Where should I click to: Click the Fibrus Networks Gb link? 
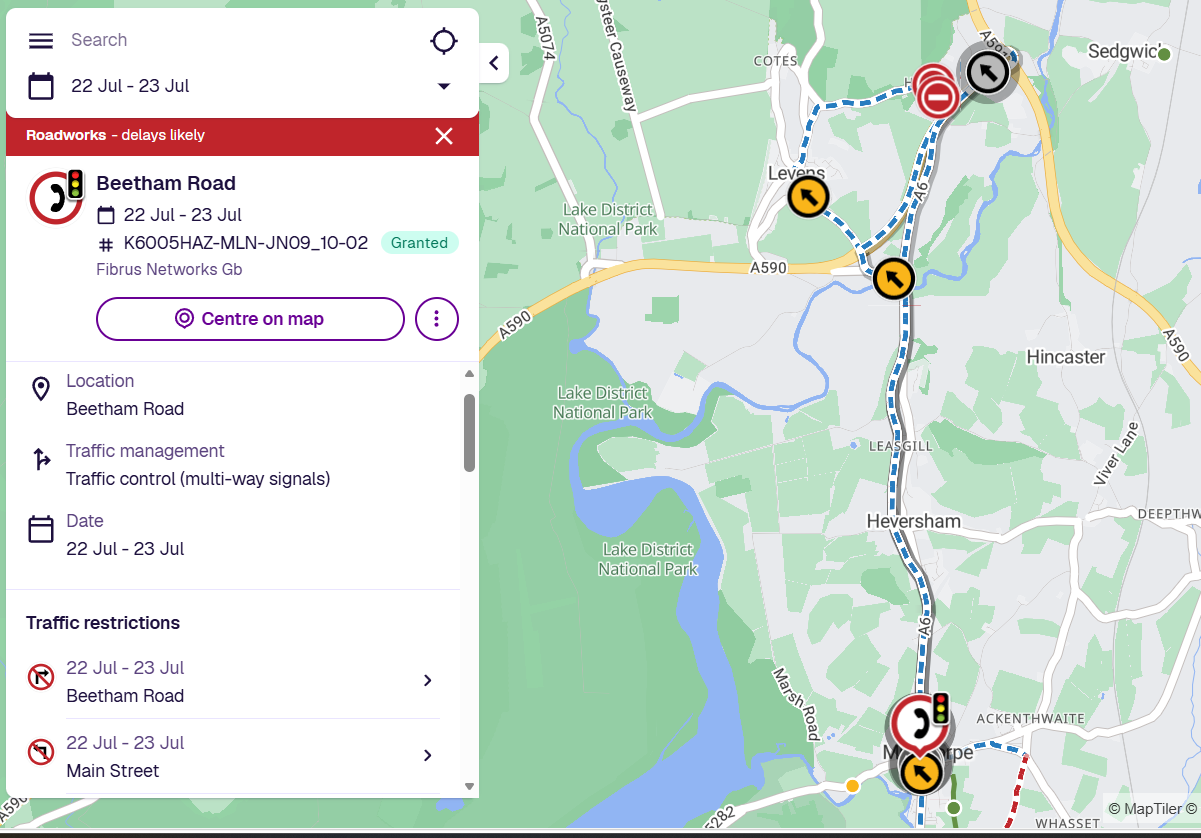tap(169, 269)
